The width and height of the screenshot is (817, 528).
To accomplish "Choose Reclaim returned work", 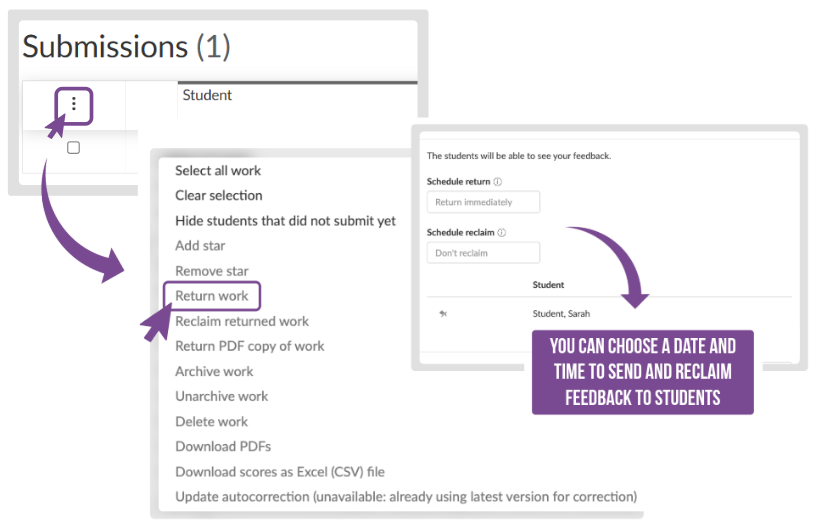I will click(242, 321).
